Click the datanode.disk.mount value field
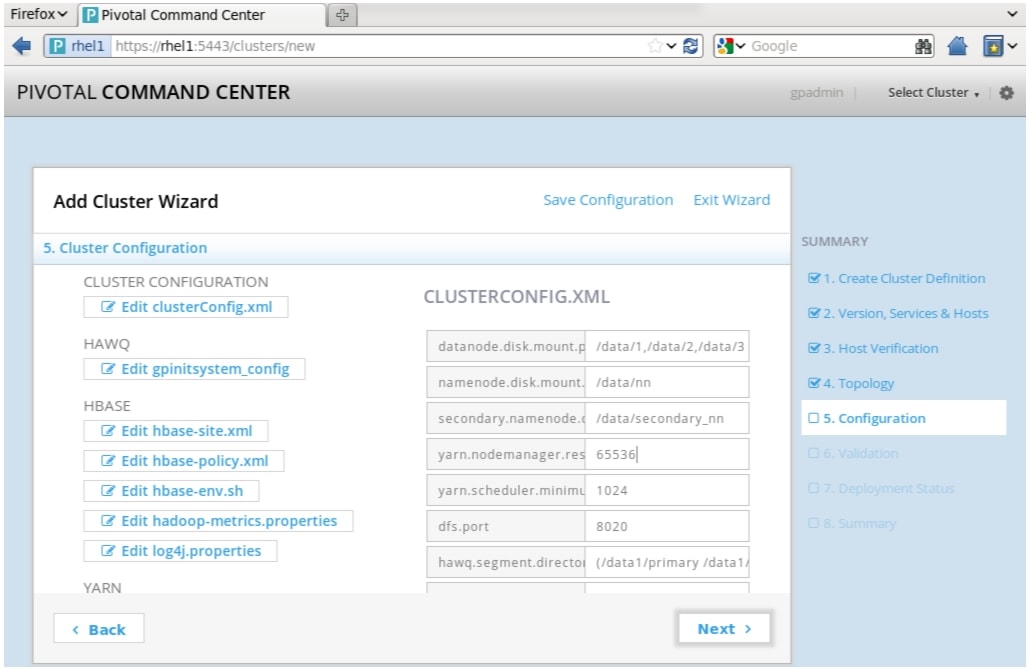Viewport: 1031px width, 669px height. click(667, 347)
